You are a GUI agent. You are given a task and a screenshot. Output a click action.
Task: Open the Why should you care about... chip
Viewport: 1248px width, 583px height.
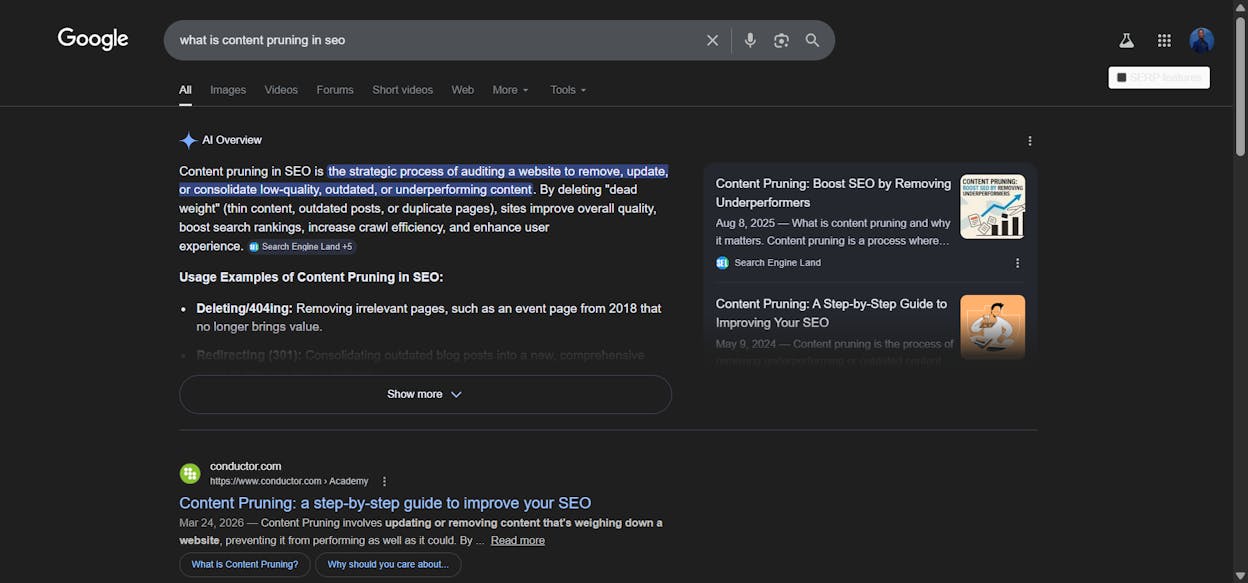(x=388, y=565)
